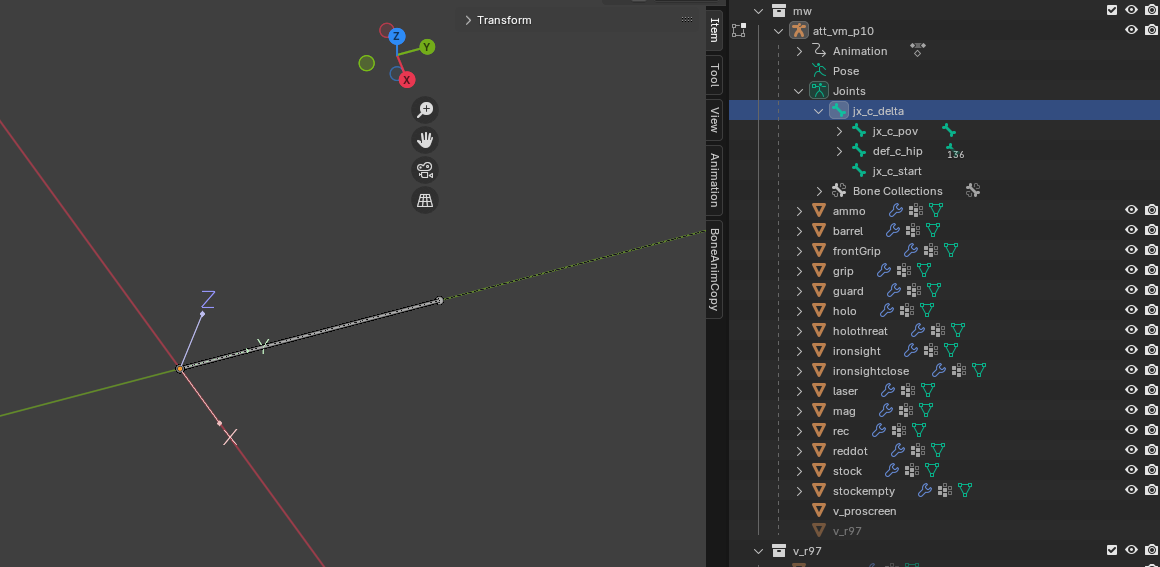The image size is (1160, 567).
Task: Hide the laser object in viewport
Action: (x=1131, y=391)
